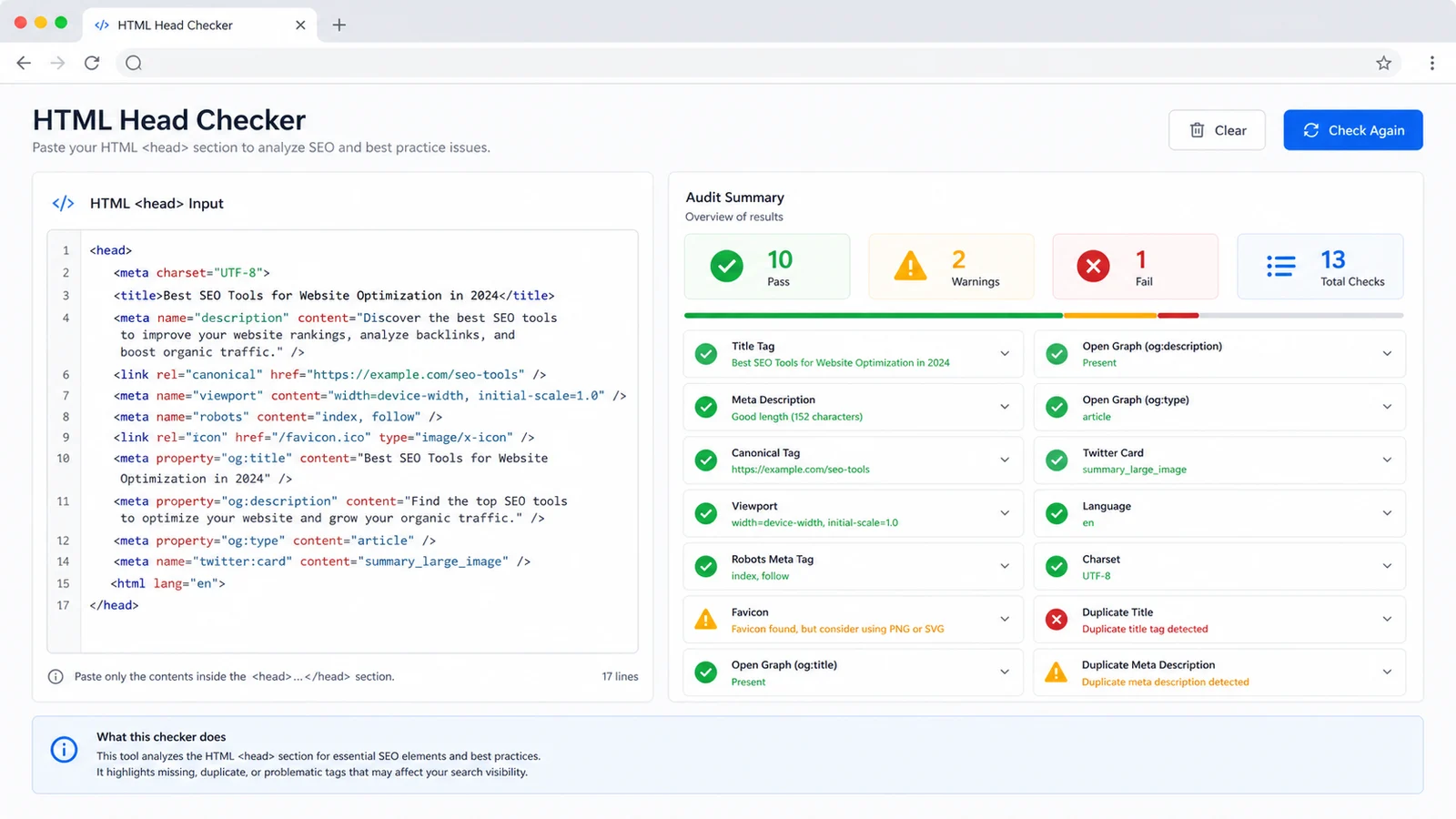The height and width of the screenshot is (819, 1456).
Task: Click 'Good length (152 characters)' text
Action: (x=797, y=417)
